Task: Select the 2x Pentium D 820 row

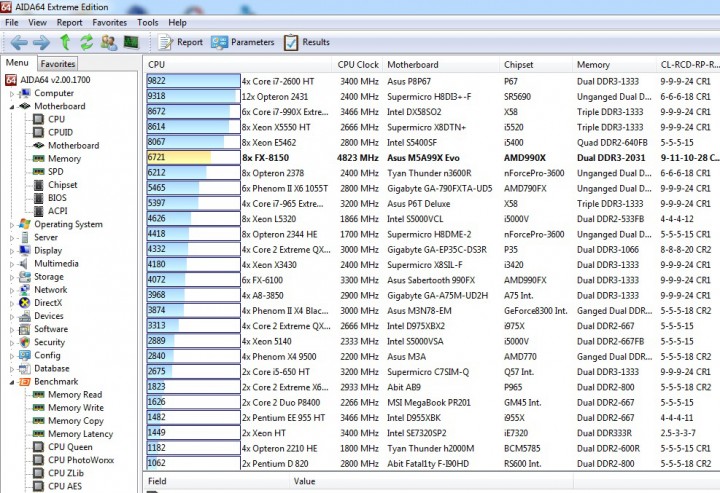Action: [x=433, y=464]
